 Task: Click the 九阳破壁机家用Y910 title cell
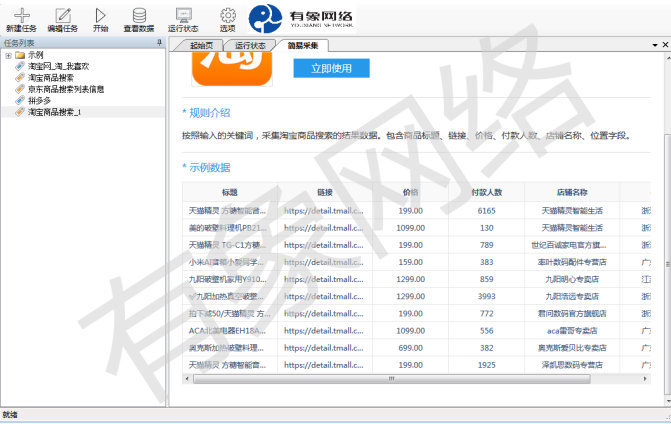[230, 279]
